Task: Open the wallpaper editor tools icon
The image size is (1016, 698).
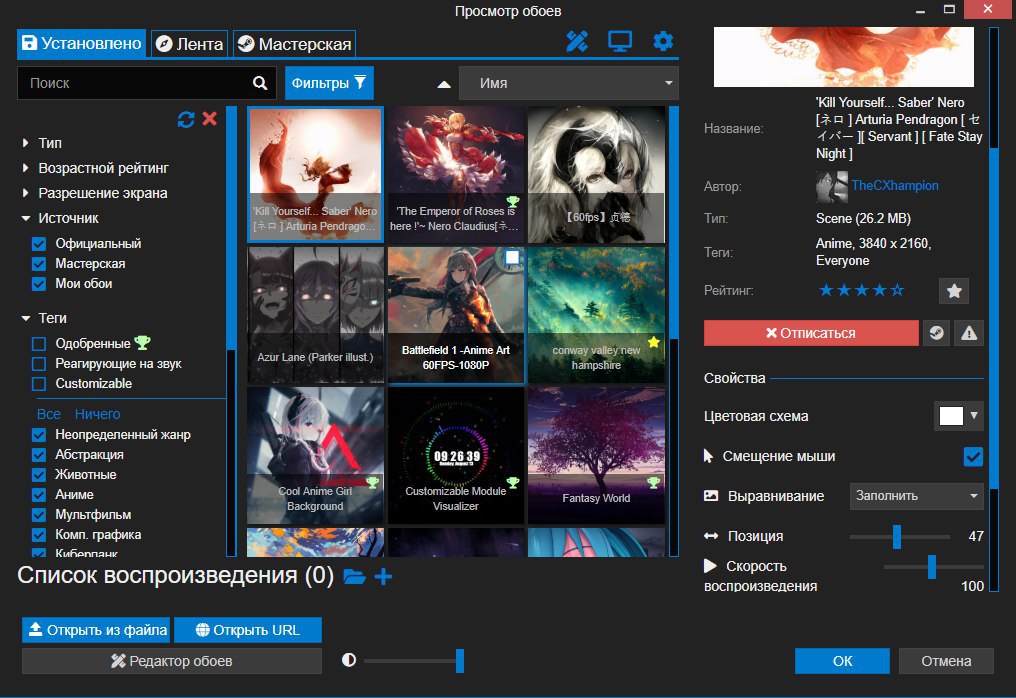Action: pyautogui.click(x=577, y=41)
